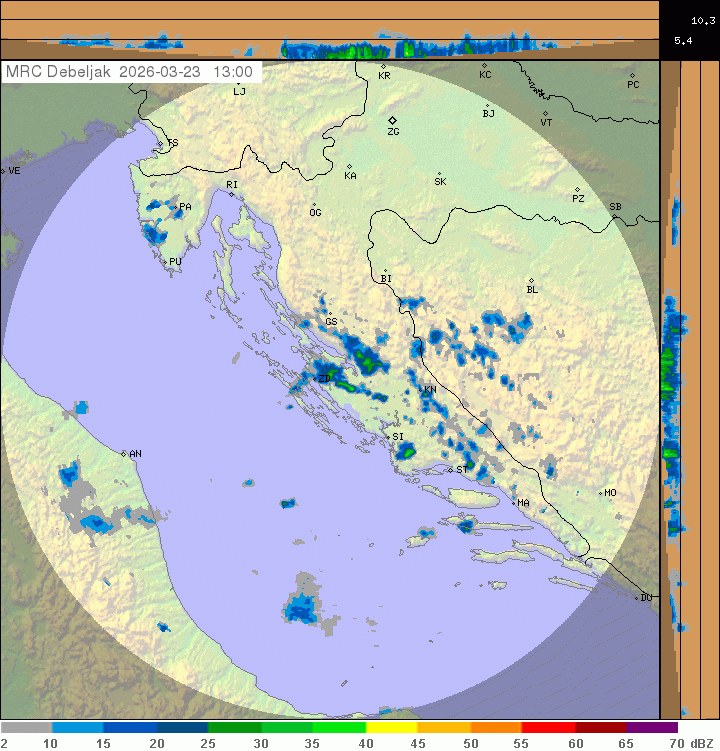Click the yellow 40-45 dBZ scale segment

point(391,728)
